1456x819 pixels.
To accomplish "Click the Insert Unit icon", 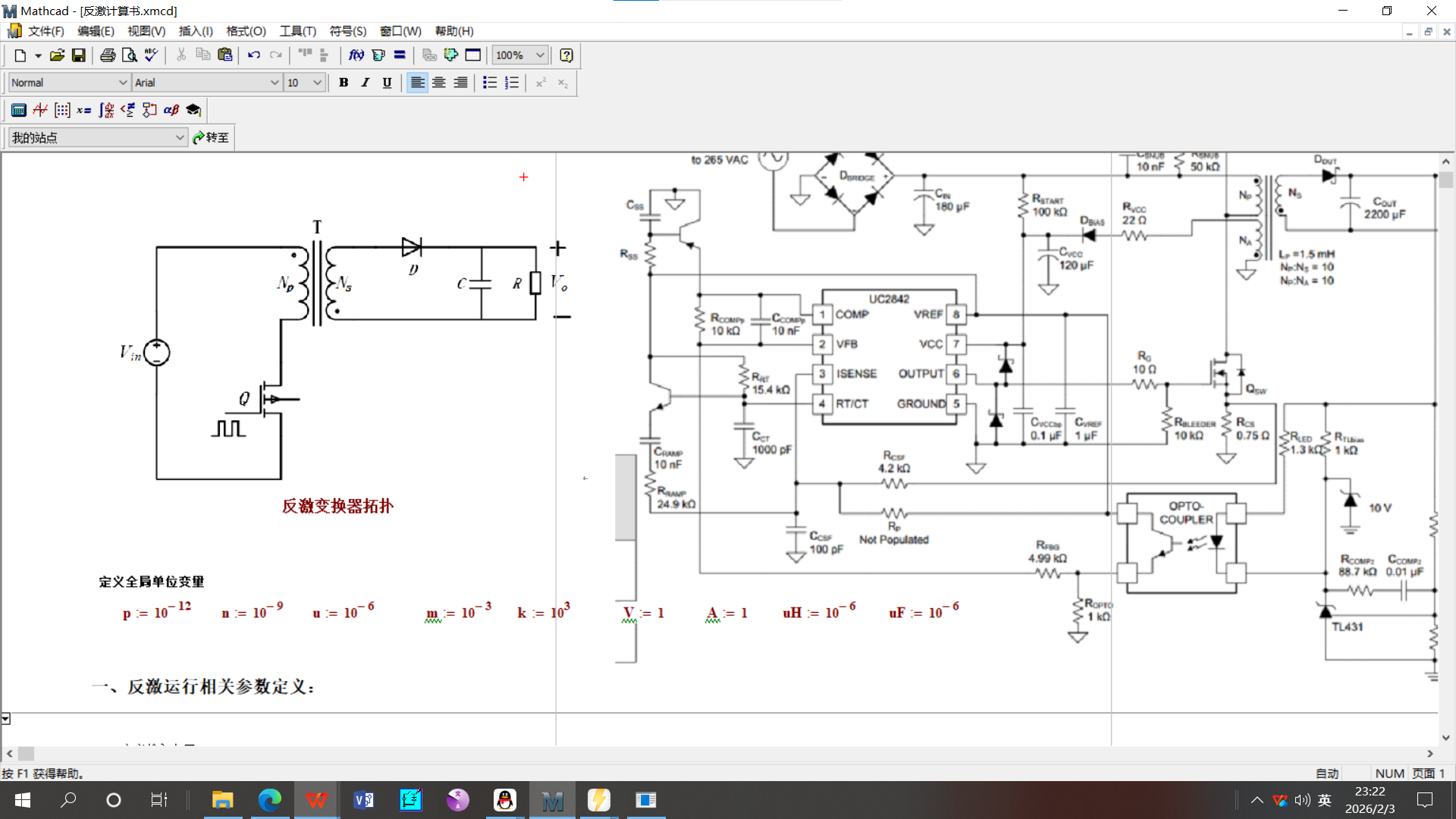I will point(378,55).
